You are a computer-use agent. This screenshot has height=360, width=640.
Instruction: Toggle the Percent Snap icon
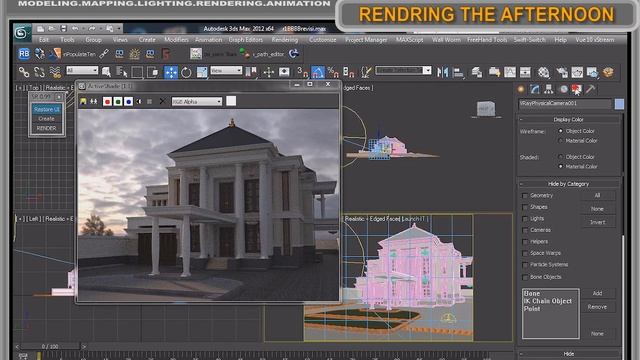(x=333, y=72)
